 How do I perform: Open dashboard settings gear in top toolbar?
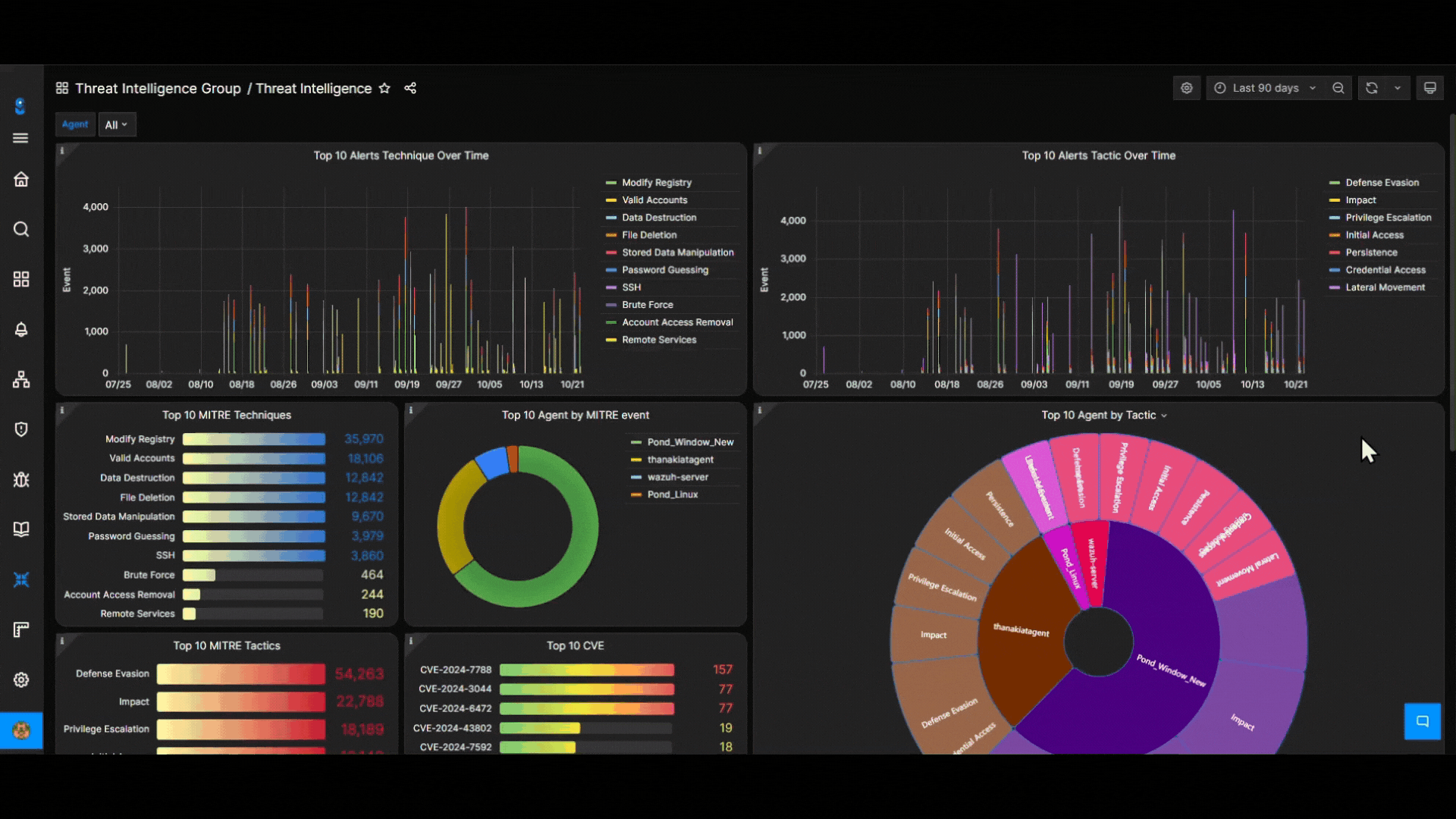point(1187,88)
